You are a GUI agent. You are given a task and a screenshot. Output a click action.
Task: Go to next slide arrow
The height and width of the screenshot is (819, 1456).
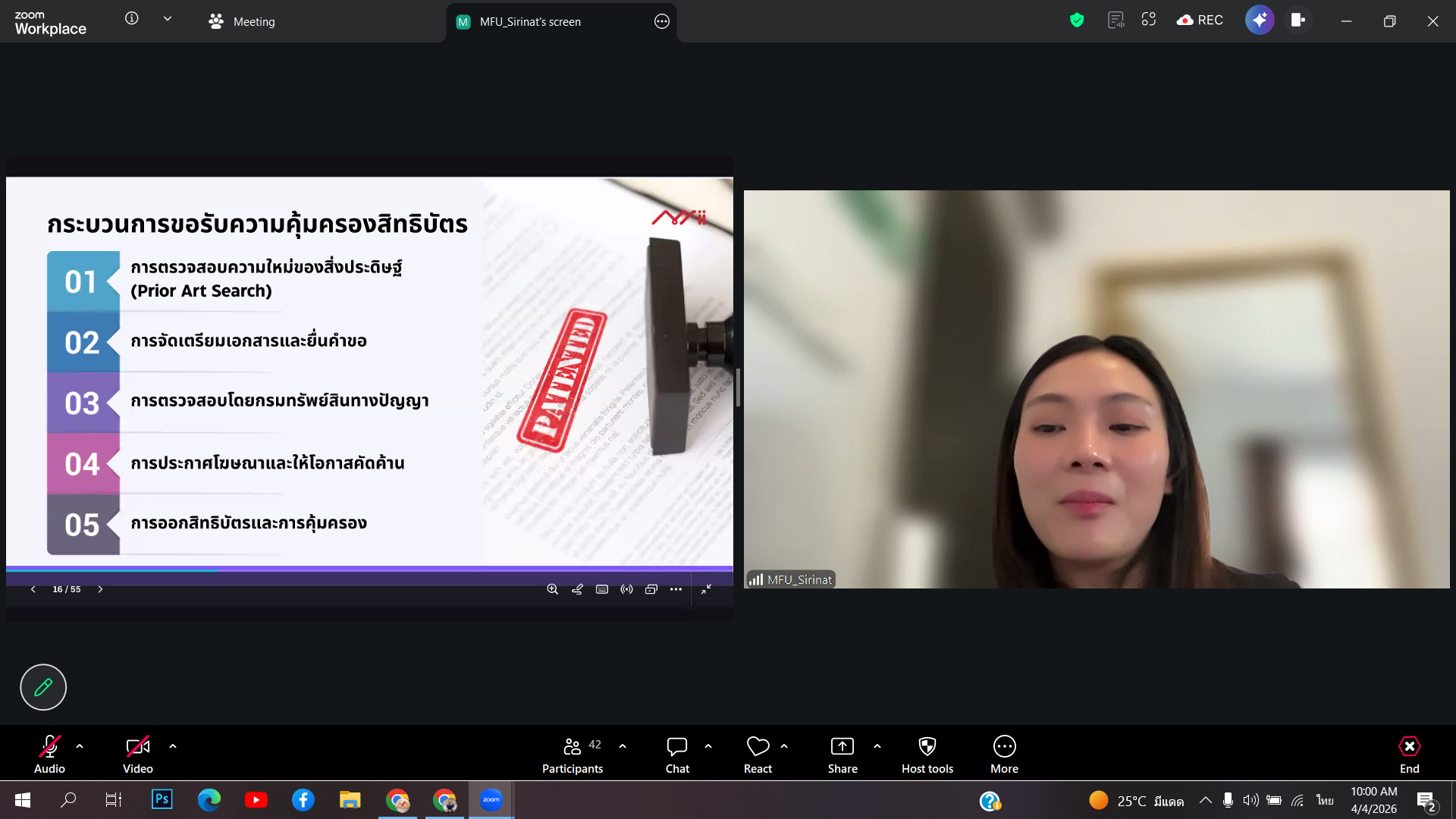pyautogui.click(x=100, y=589)
